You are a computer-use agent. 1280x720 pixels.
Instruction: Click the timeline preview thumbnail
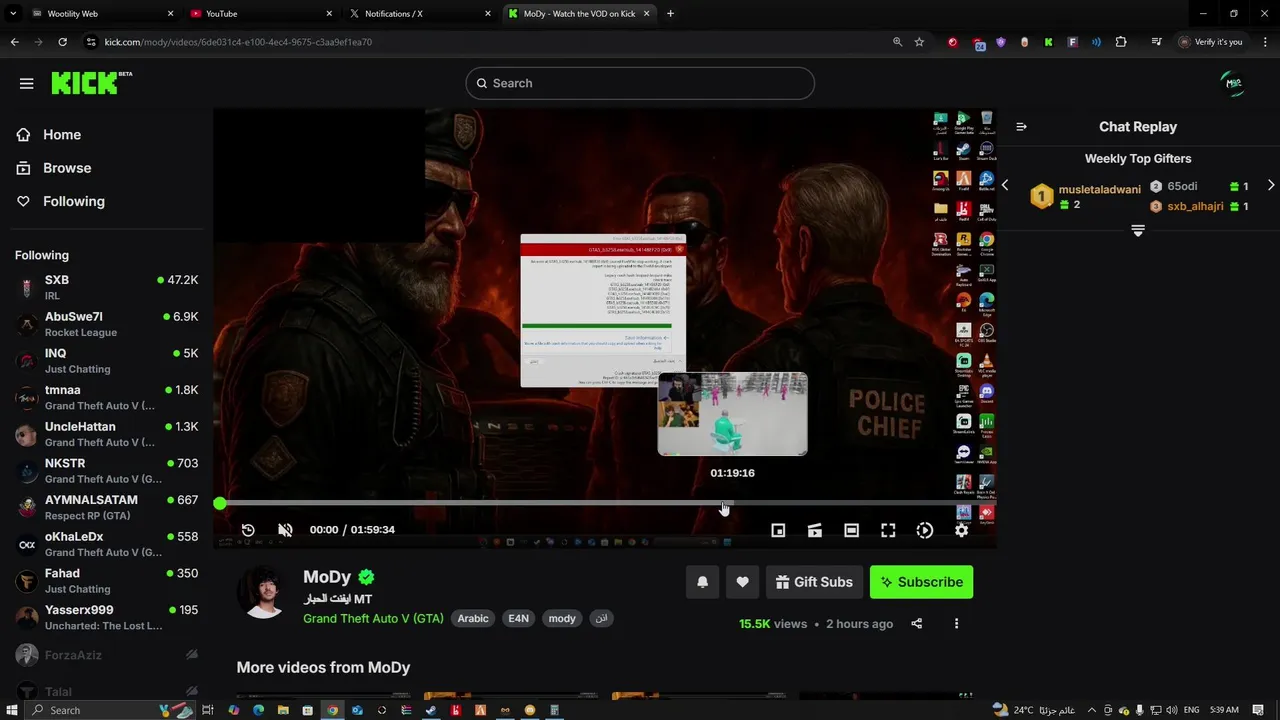point(732,414)
